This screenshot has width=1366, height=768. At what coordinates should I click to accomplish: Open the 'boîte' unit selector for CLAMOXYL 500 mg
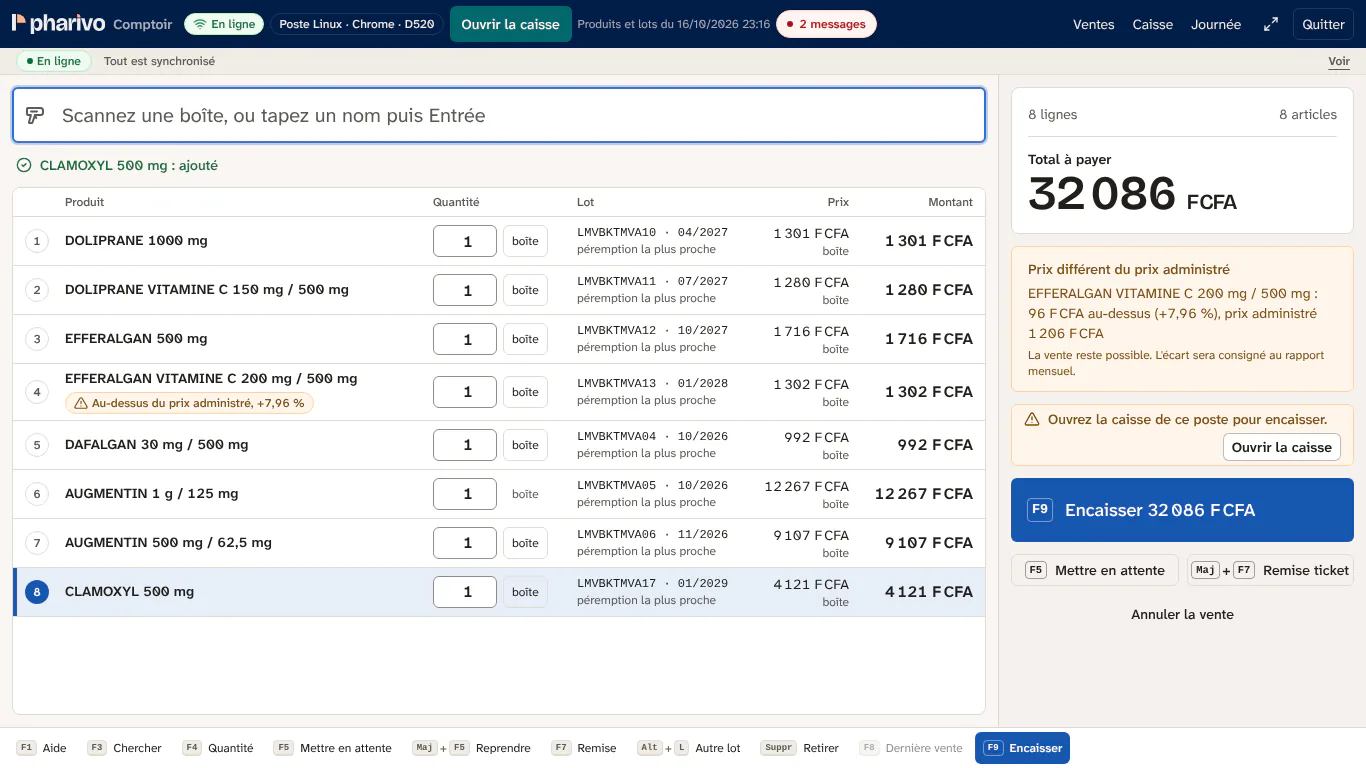coord(525,592)
